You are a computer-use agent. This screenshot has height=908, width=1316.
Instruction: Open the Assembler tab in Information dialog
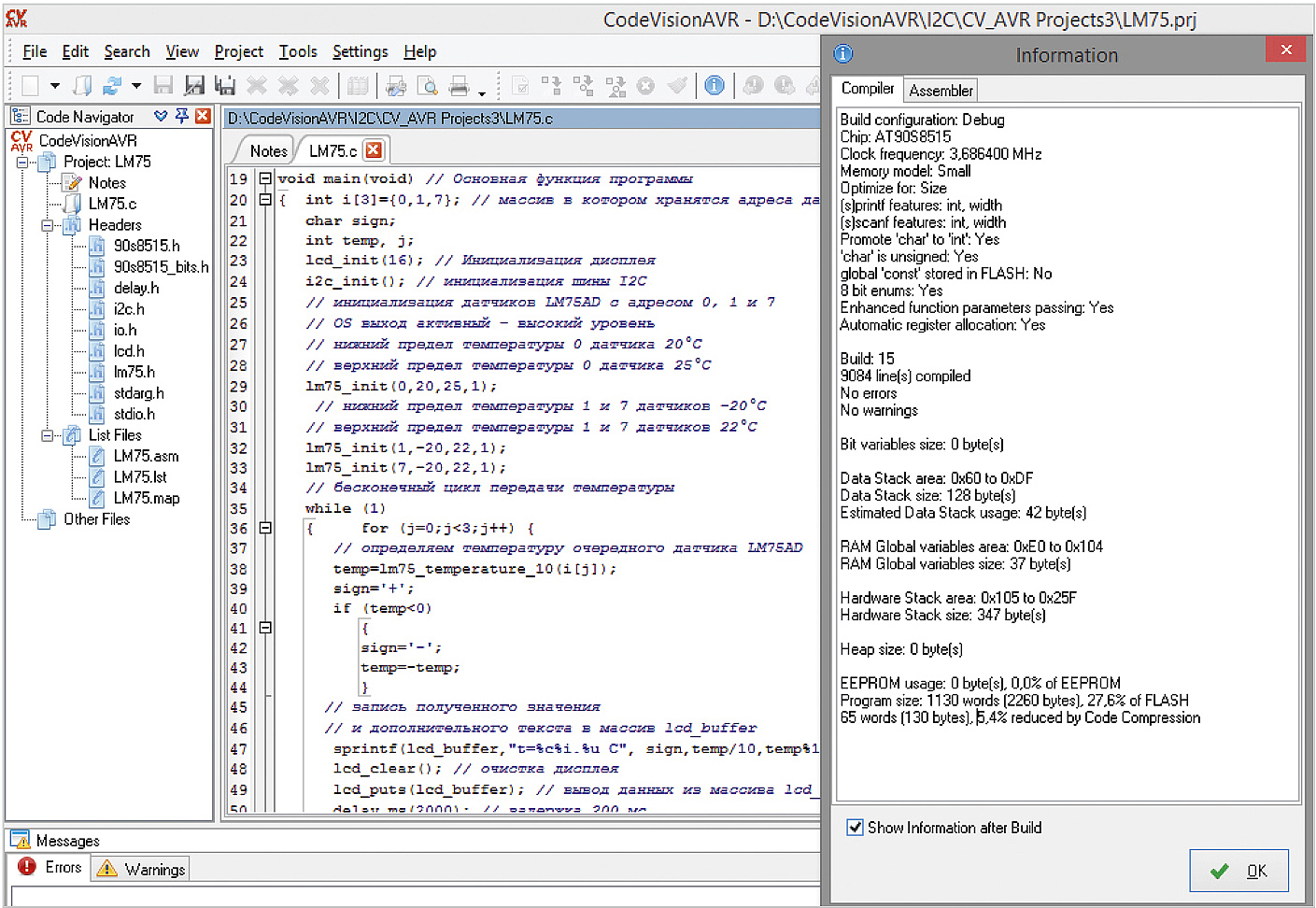[x=941, y=91]
